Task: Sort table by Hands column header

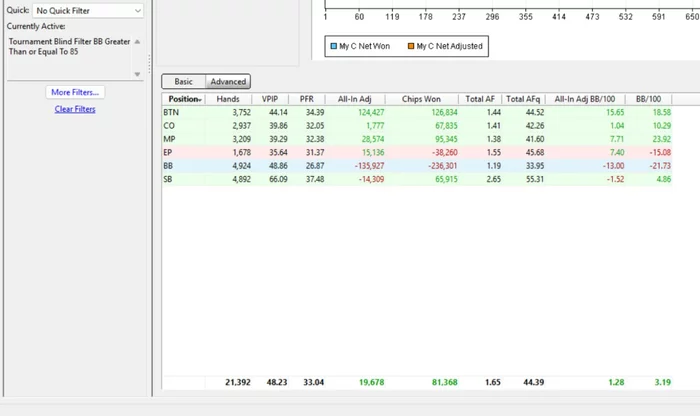Action: pyautogui.click(x=228, y=99)
